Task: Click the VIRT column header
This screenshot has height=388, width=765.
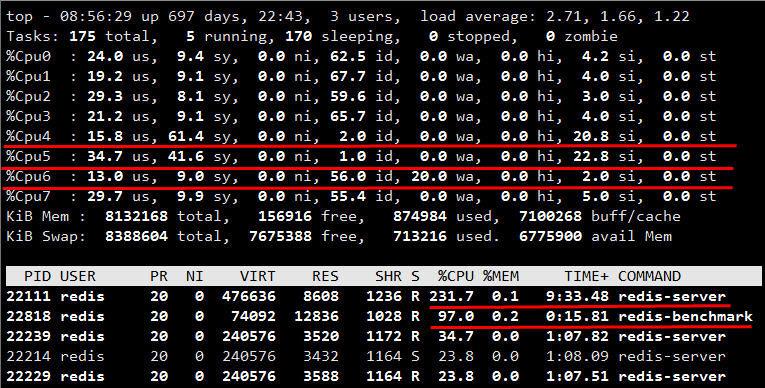Action: [258, 276]
